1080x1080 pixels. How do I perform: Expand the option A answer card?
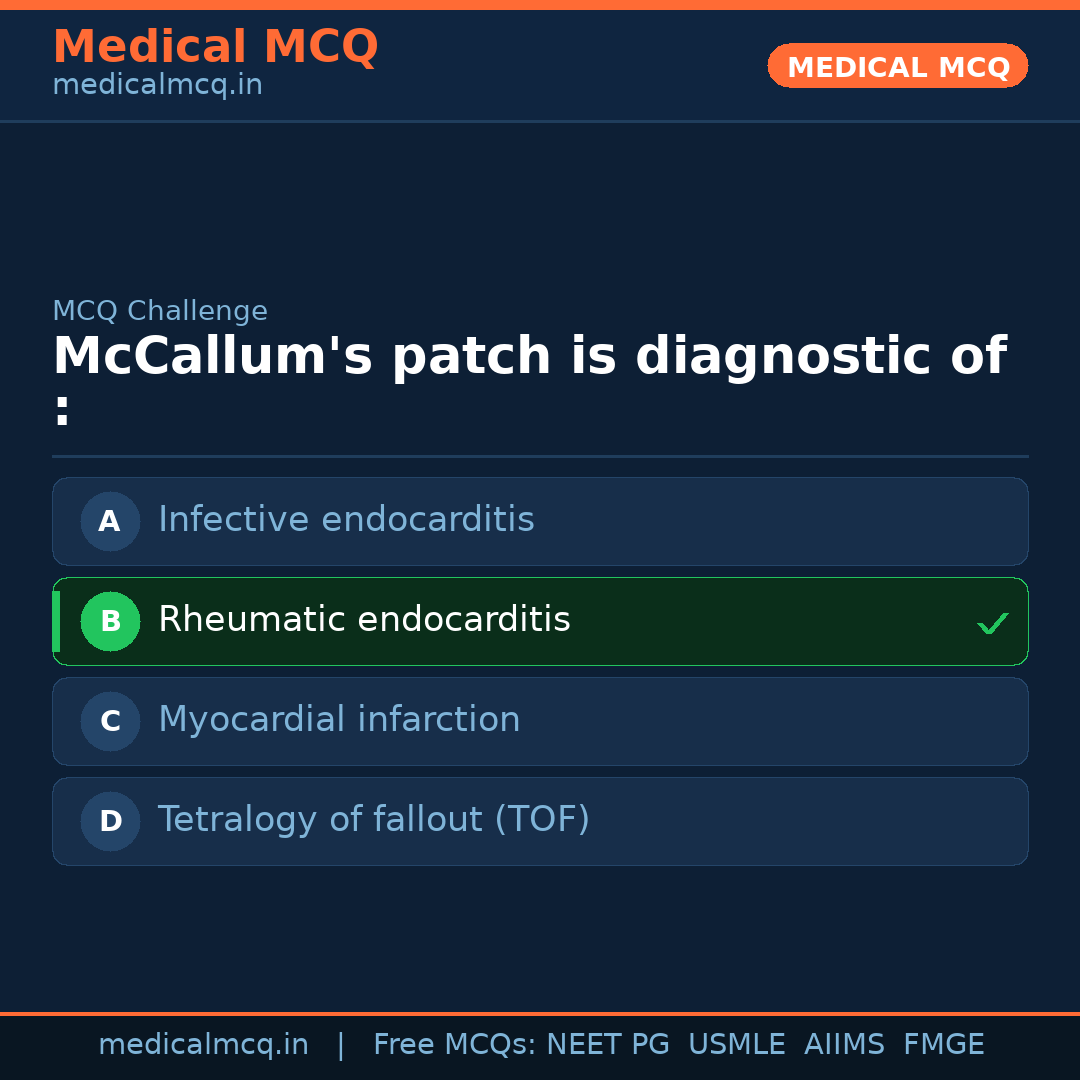(x=540, y=521)
